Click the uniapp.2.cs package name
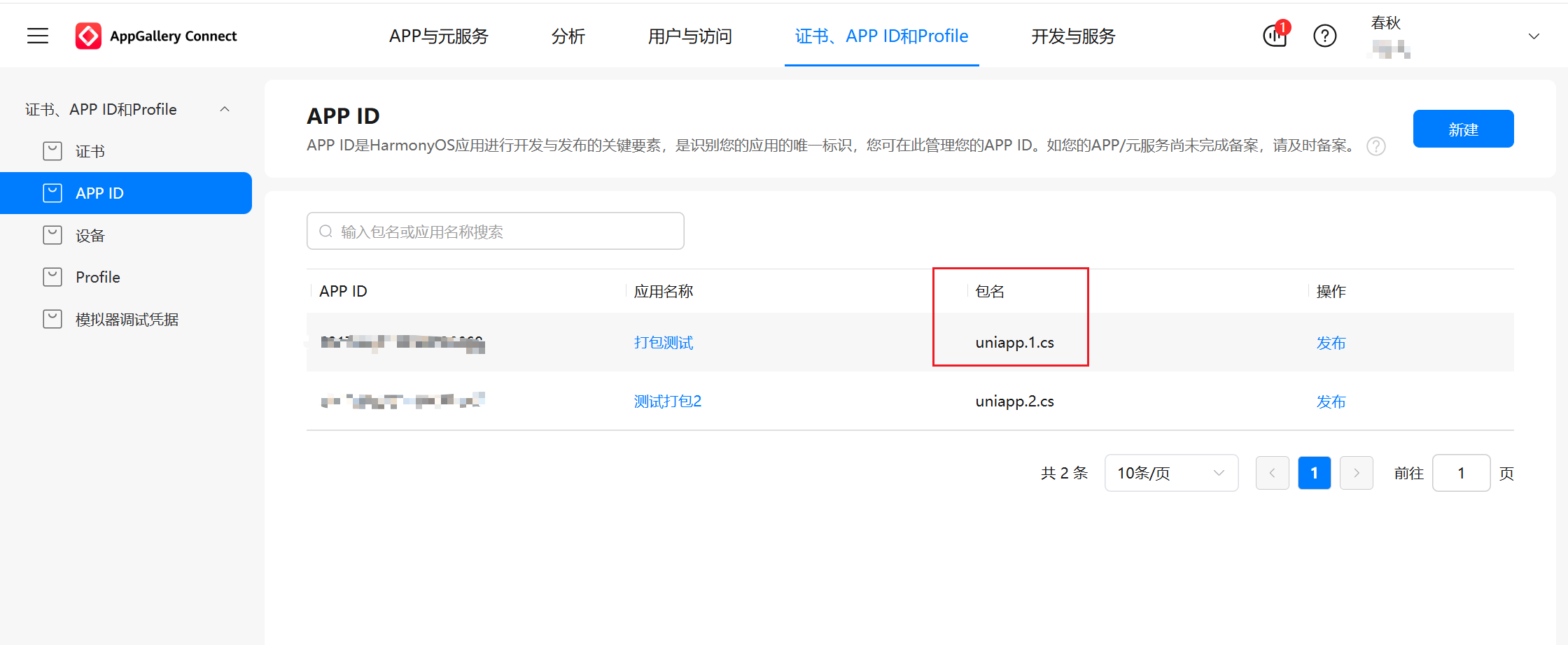 tap(1015, 402)
